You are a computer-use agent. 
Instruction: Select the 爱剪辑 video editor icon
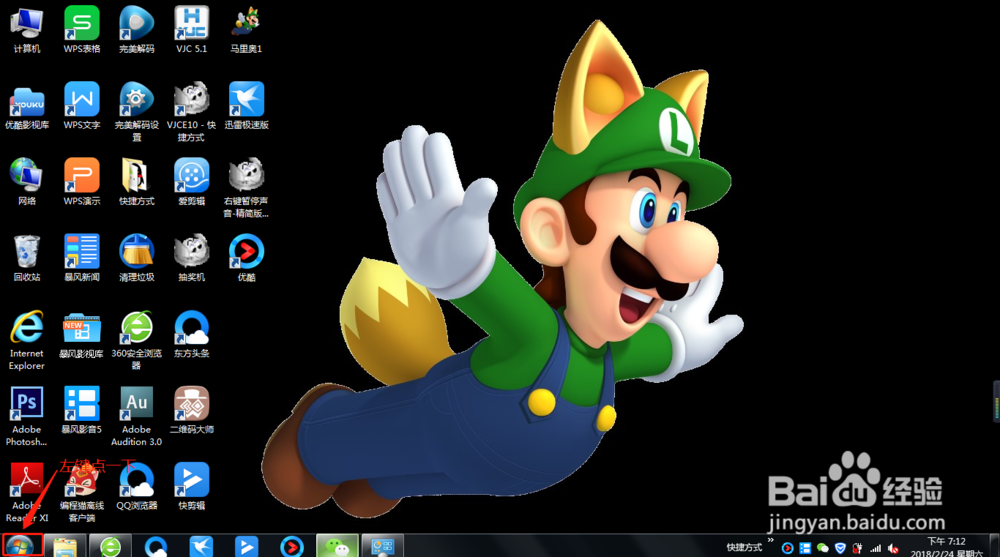191,182
